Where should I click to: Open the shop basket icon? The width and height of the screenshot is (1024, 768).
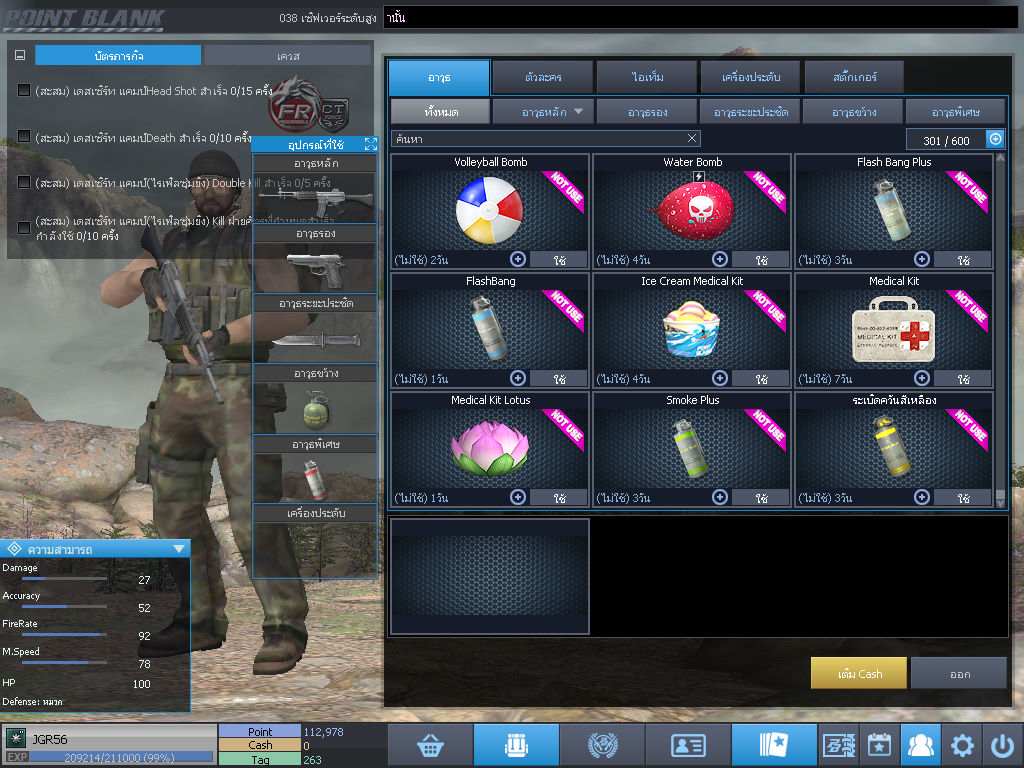[x=430, y=744]
